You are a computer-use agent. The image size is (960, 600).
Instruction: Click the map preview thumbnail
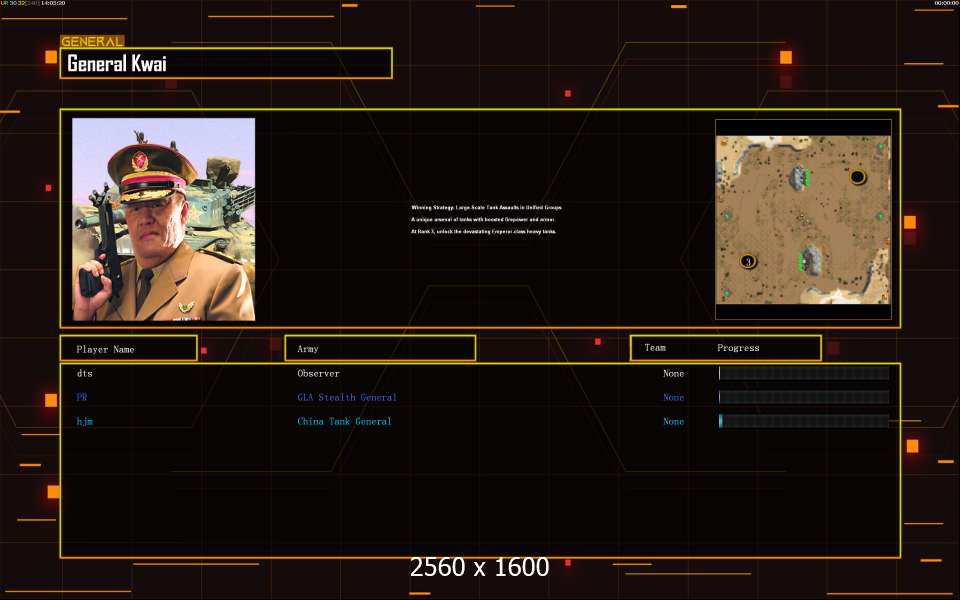(x=802, y=219)
